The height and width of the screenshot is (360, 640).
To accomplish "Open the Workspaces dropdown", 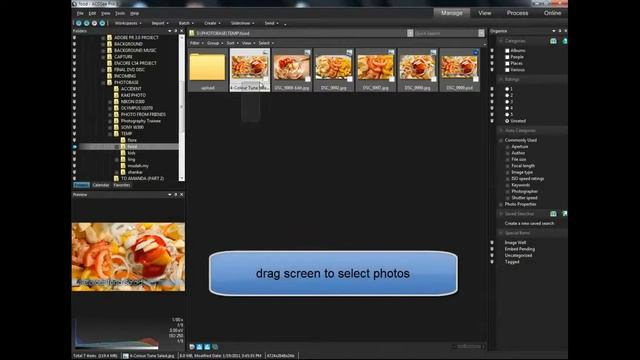I will (128, 23).
